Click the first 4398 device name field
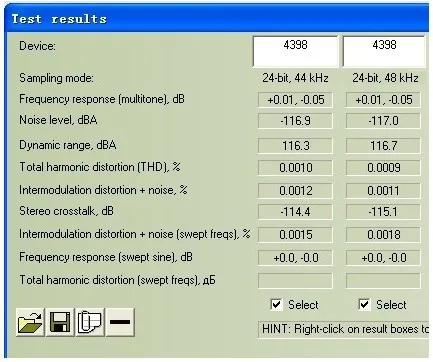The image size is (433, 362). (295, 52)
